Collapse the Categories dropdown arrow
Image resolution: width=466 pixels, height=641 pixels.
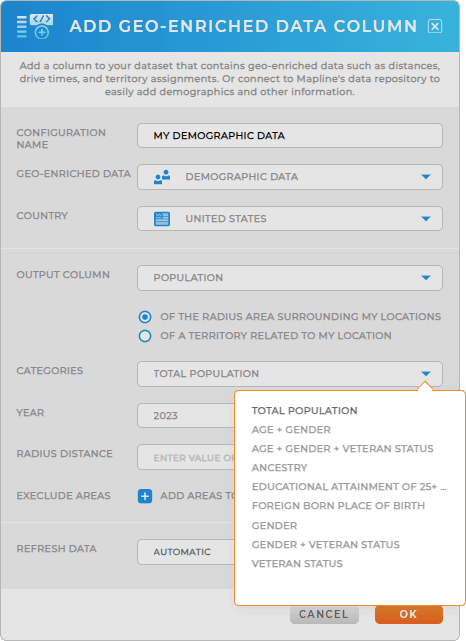(426, 374)
